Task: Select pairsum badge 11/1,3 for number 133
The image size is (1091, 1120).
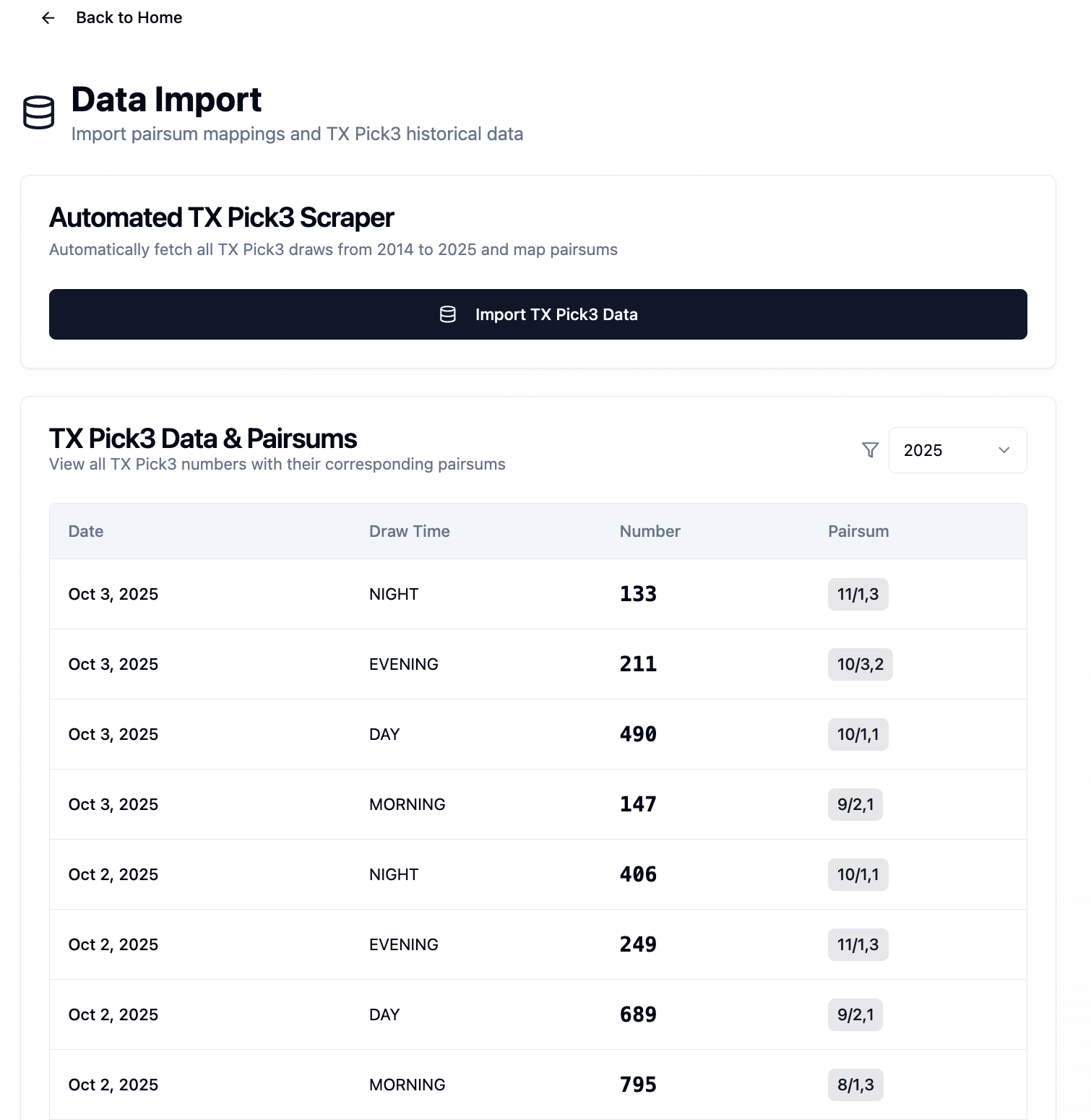Action: [x=858, y=594]
